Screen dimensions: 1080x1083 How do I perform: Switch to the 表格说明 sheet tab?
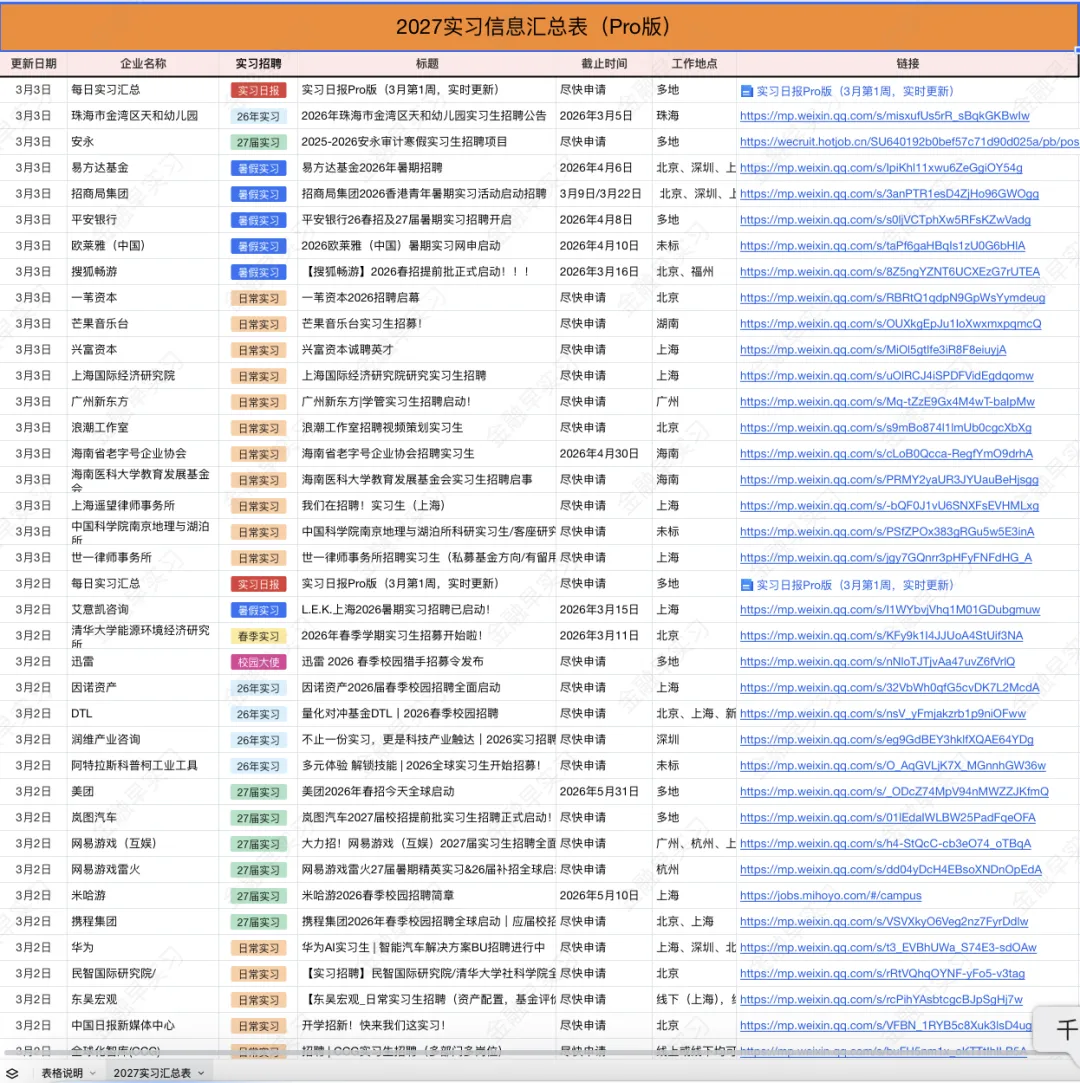[62, 1072]
